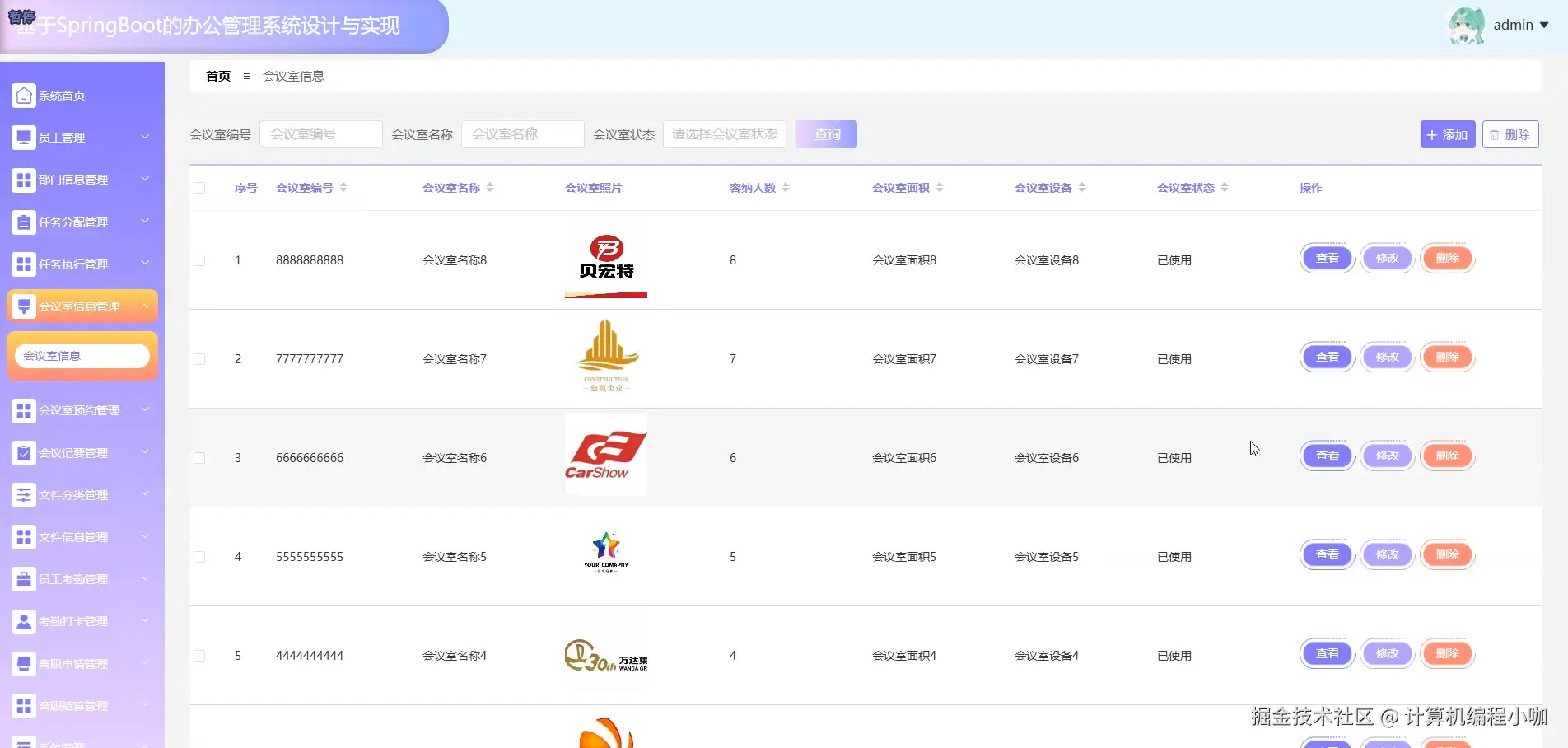
Task: Check the row for 6666666666
Action: pyautogui.click(x=199, y=458)
